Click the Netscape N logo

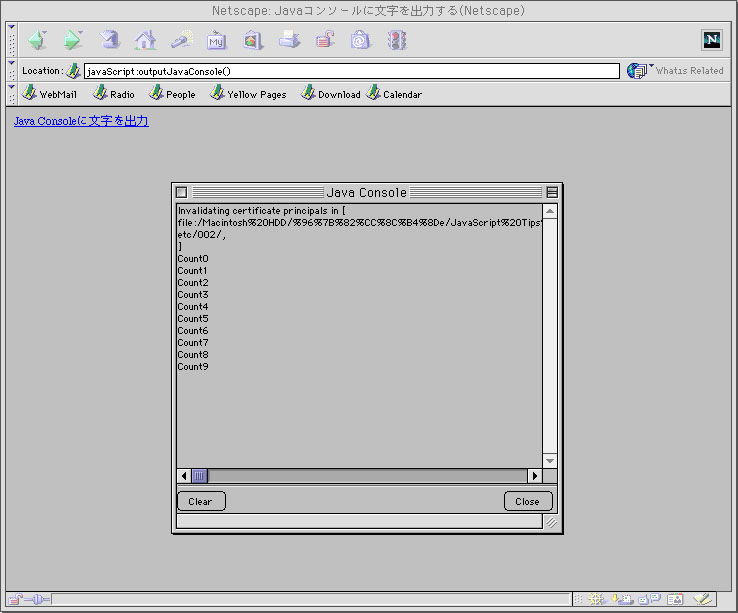712,40
